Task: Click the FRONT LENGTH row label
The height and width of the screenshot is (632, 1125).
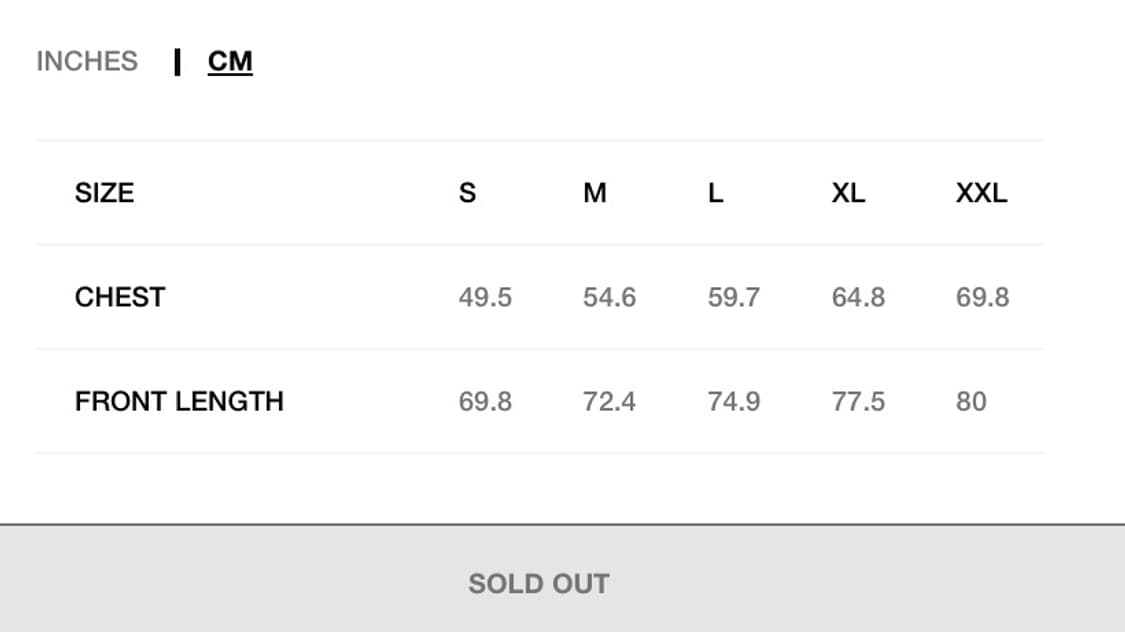Action: pos(179,401)
